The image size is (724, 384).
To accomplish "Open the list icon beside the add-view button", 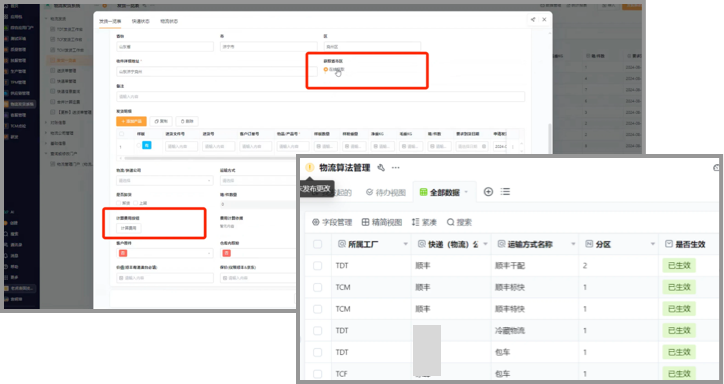I will tap(505, 192).
